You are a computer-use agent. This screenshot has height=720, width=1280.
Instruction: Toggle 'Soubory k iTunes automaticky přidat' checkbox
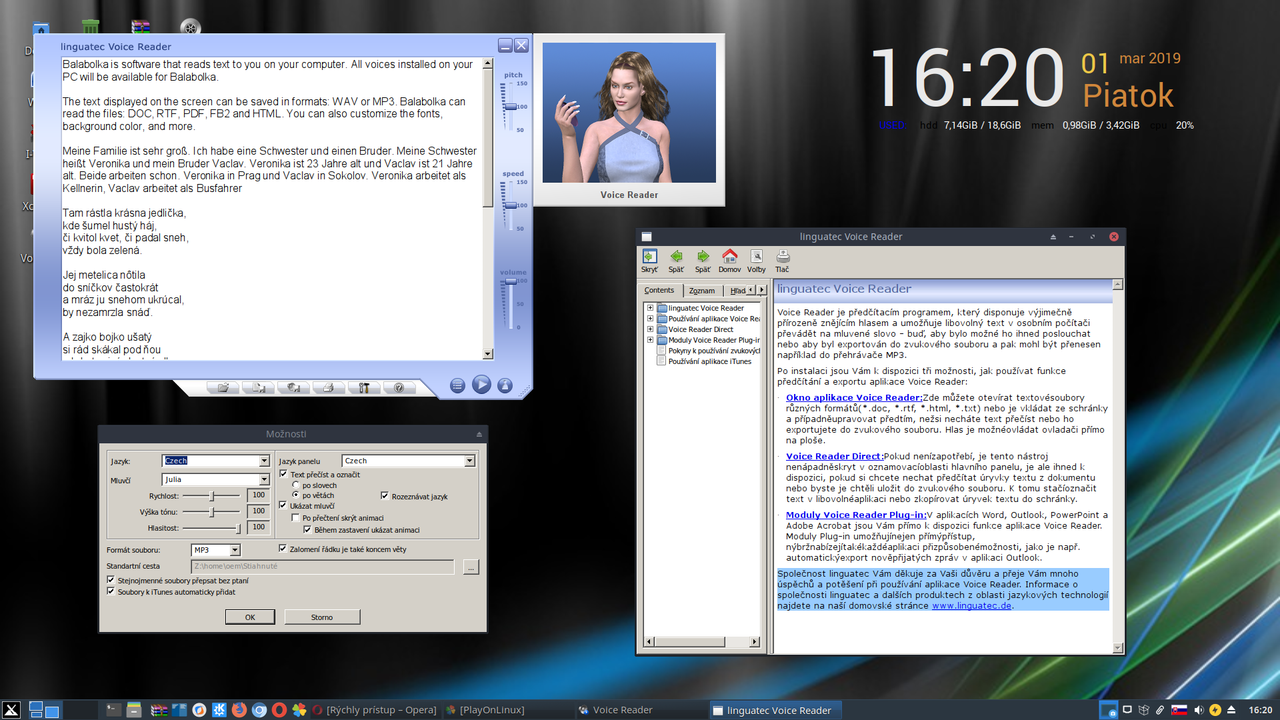(x=110, y=591)
